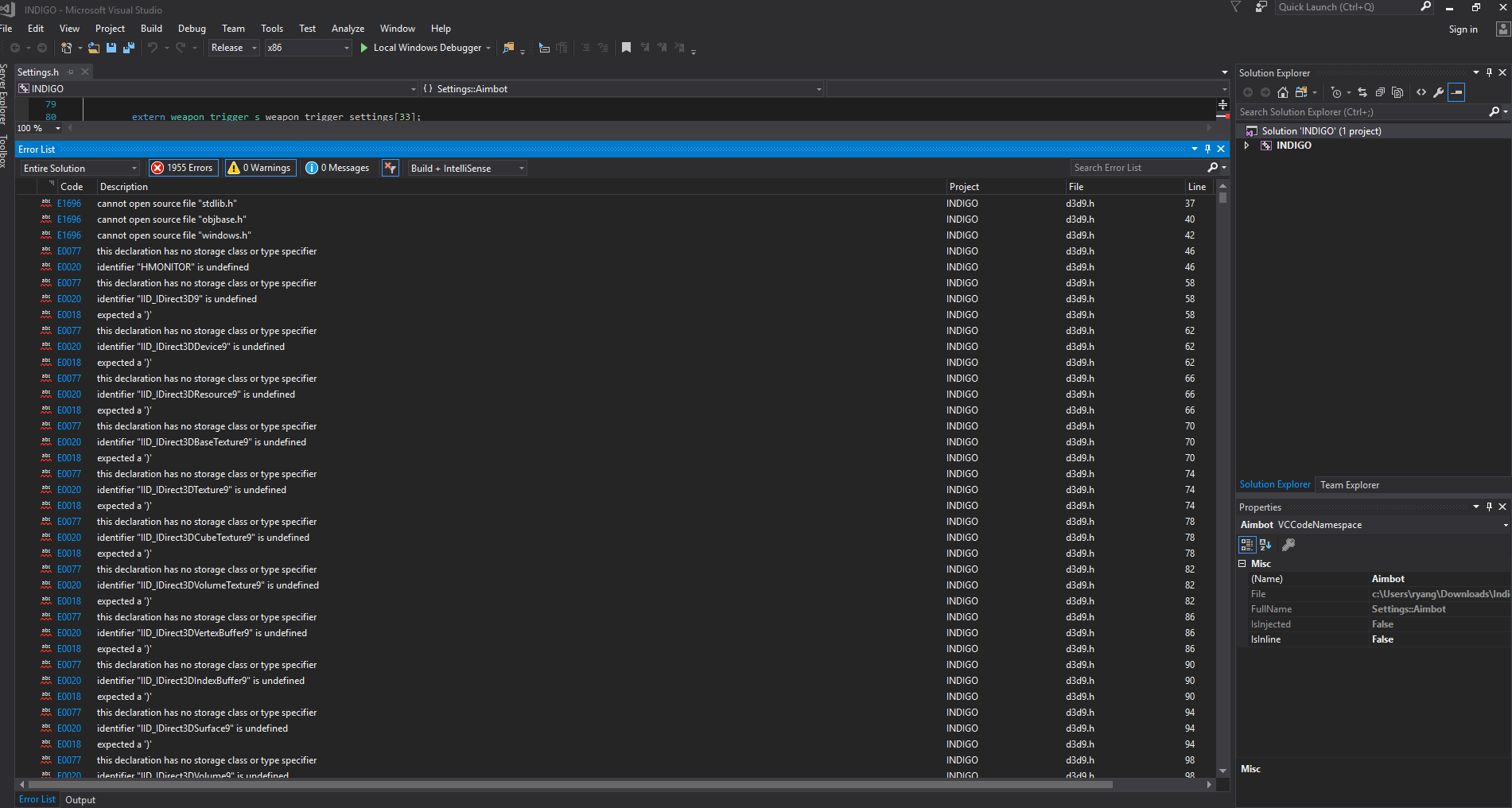The height and width of the screenshot is (808, 1512).
Task: Open the Debug menu
Action: pos(192,29)
